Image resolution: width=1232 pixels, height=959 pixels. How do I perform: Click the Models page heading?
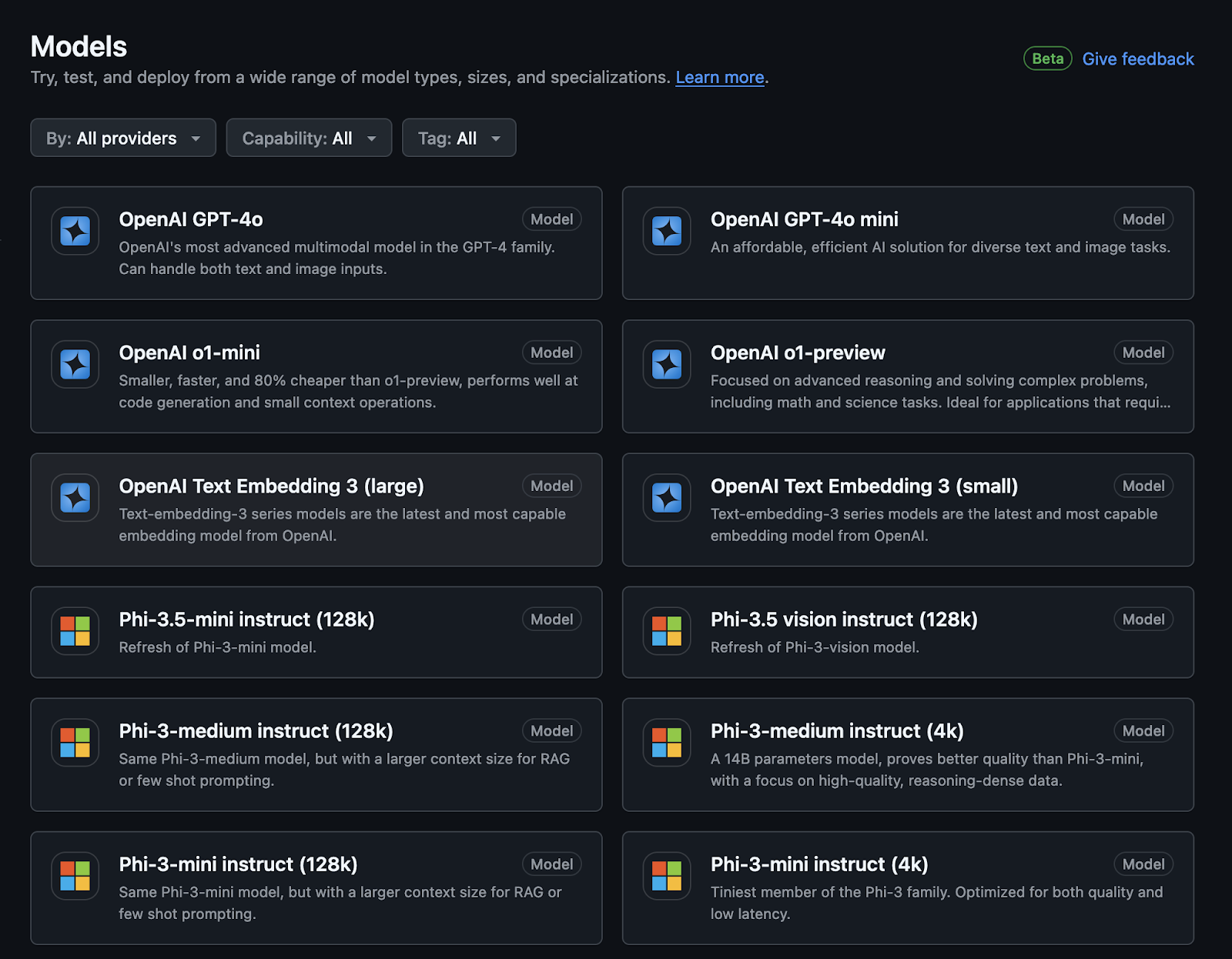79,46
